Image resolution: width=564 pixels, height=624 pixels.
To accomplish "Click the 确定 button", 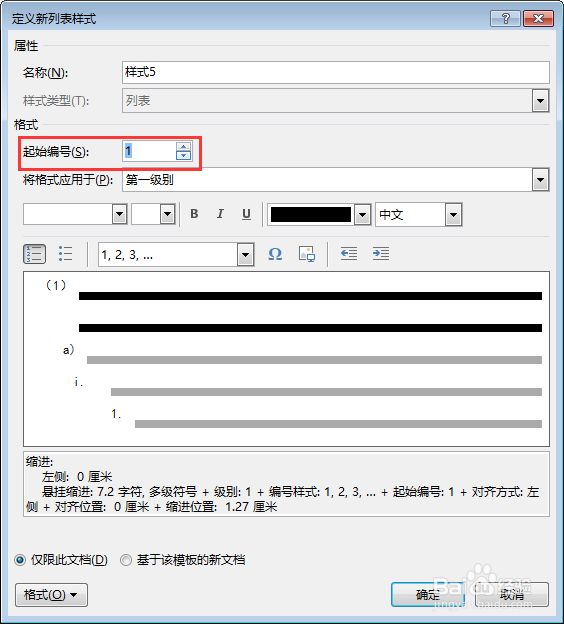I will 428,595.
